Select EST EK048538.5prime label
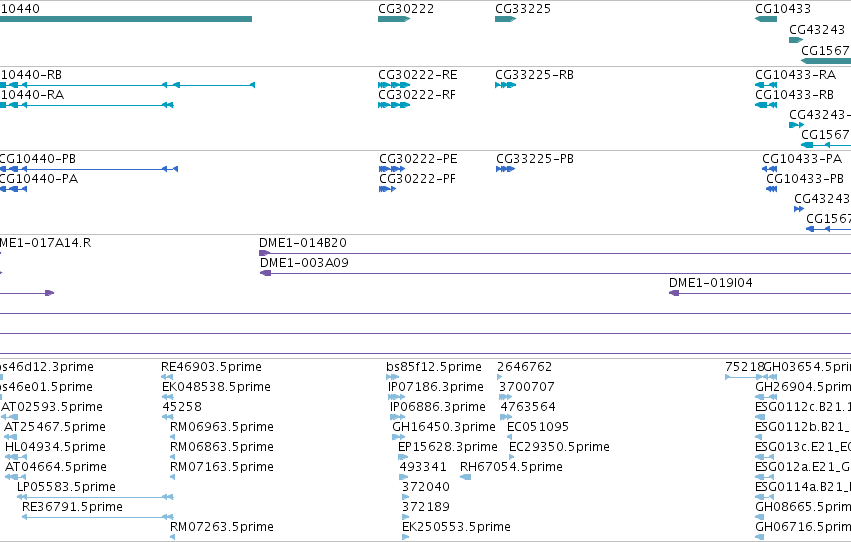Screen dimensions: 851x542 217,387
